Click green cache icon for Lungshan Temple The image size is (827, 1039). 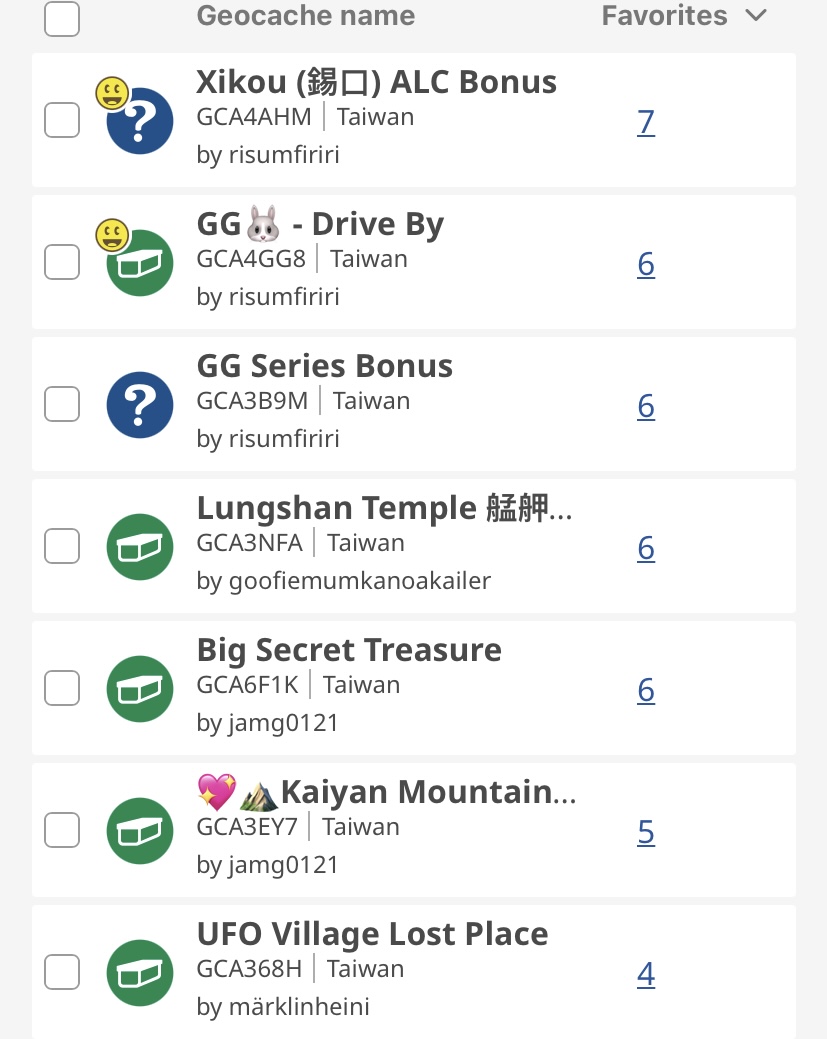click(x=140, y=547)
